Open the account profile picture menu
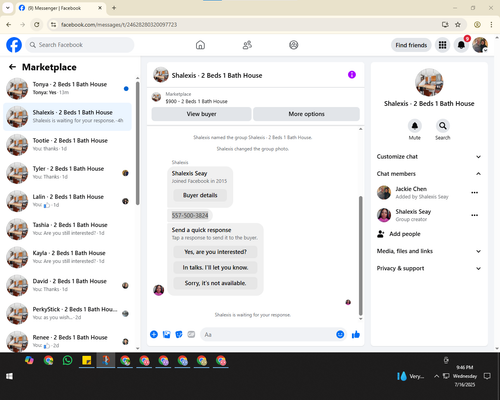The width and height of the screenshot is (500, 400). pyautogui.click(x=480, y=45)
